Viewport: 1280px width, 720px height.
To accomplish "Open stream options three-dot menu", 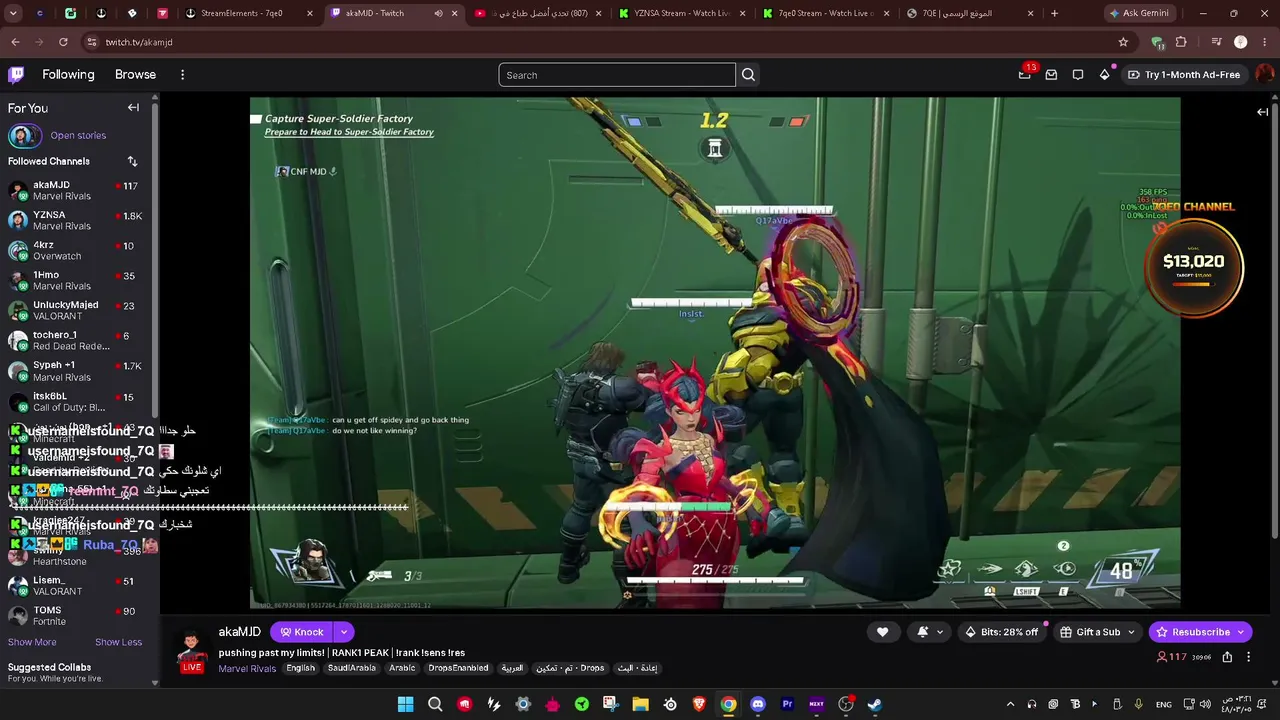I will tap(1248, 657).
